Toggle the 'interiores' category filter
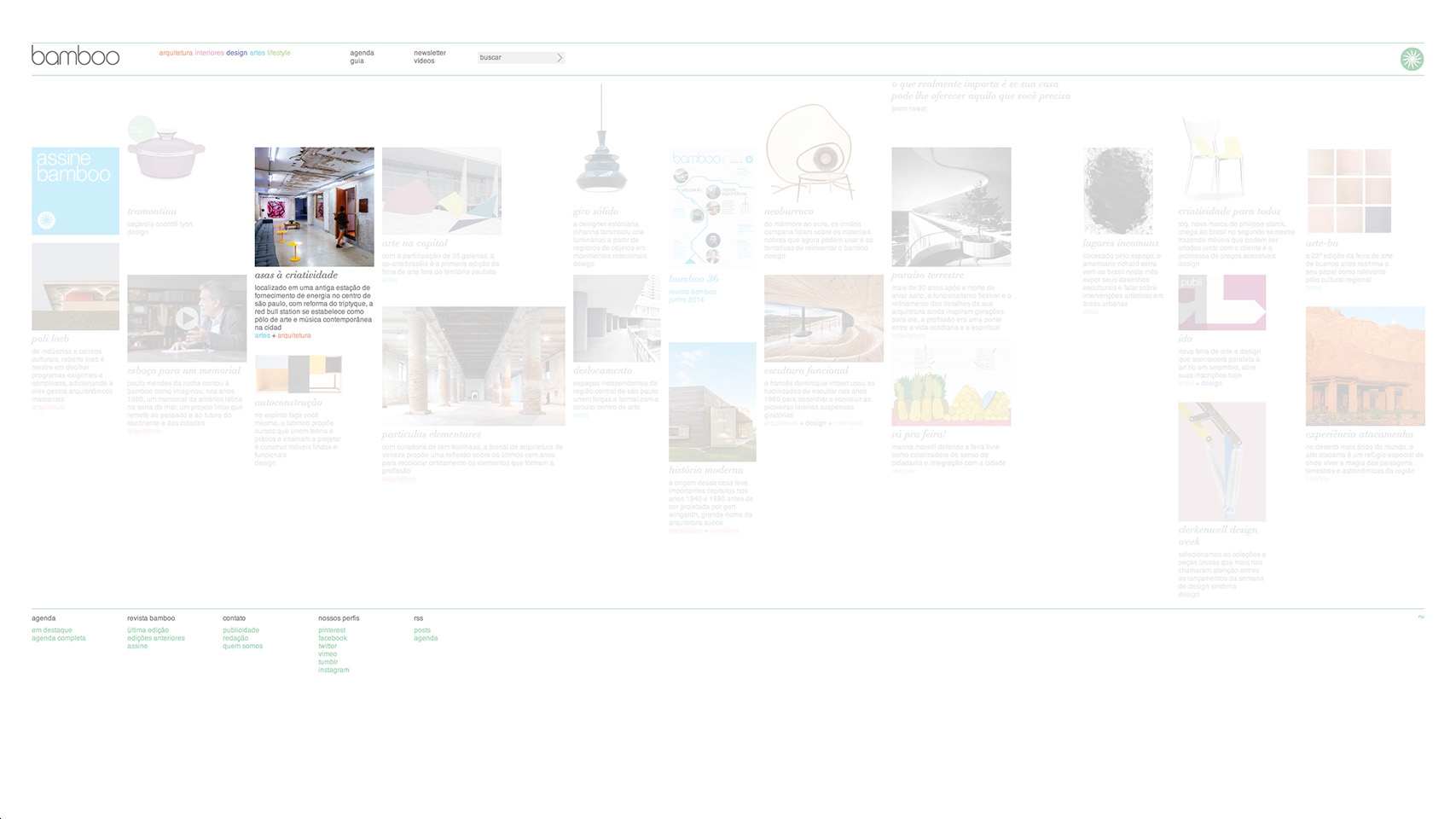Screen dimensions: 1456x819 (x=208, y=52)
